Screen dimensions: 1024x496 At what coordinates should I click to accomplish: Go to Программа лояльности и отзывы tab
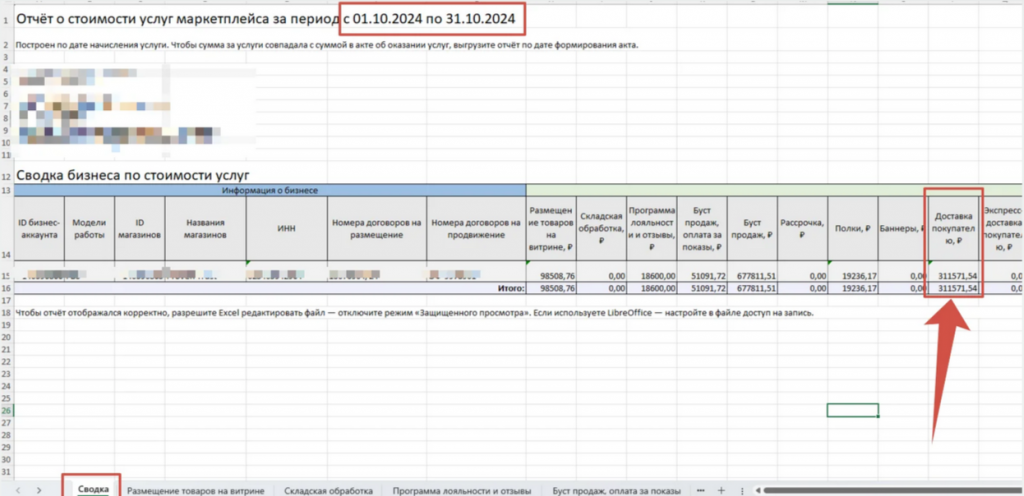coord(461,490)
